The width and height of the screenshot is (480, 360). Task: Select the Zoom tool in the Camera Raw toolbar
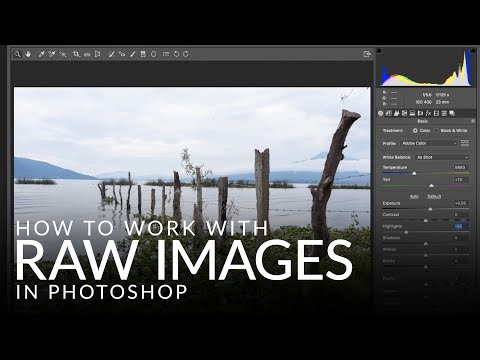17,54
